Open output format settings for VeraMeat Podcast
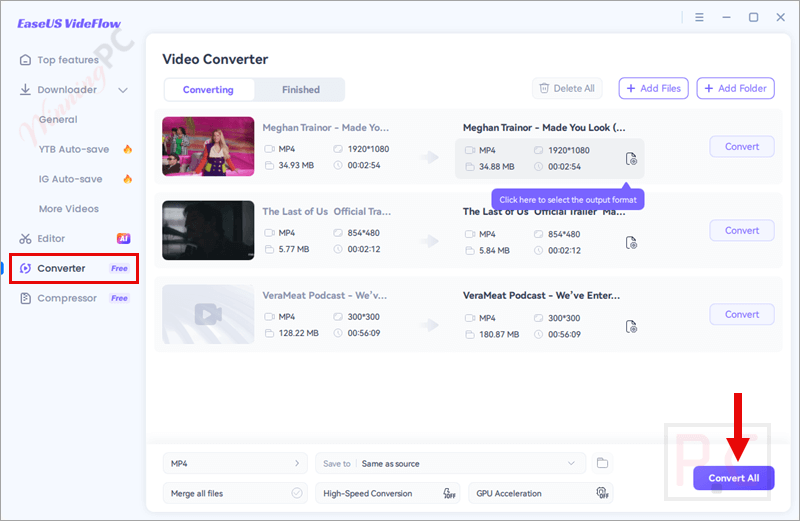This screenshot has width=800, height=521. coord(631,327)
